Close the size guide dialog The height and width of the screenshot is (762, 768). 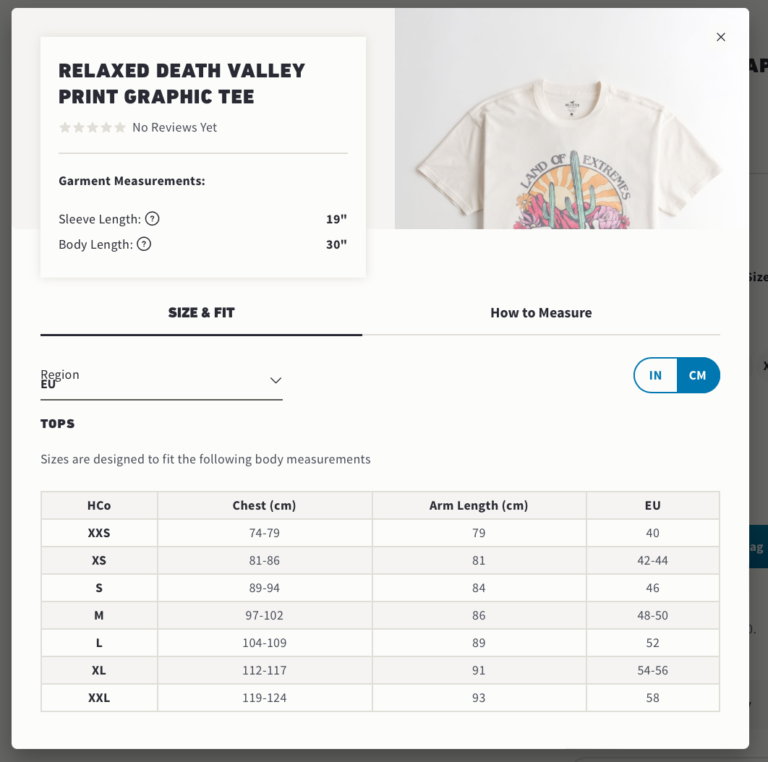tap(721, 37)
